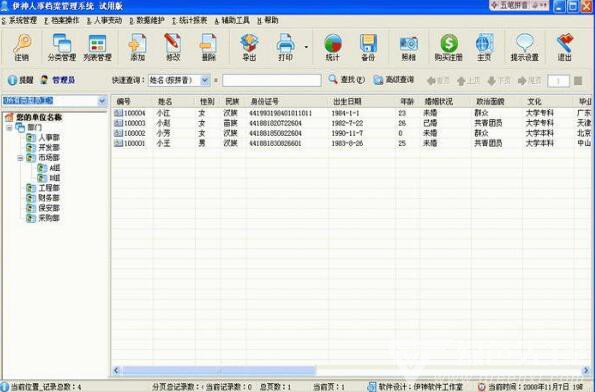
Task: Select 人事部 in department tree
Action: point(49,137)
